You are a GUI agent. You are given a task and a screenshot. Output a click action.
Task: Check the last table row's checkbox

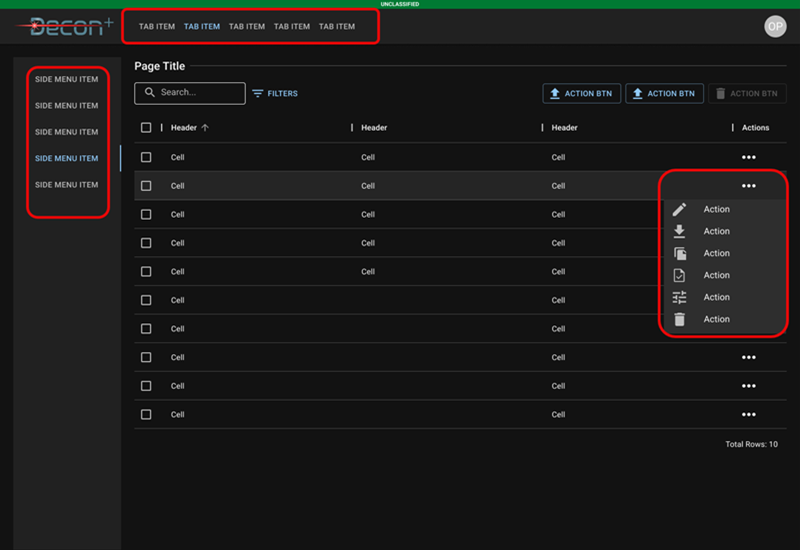tap(146, 414)
